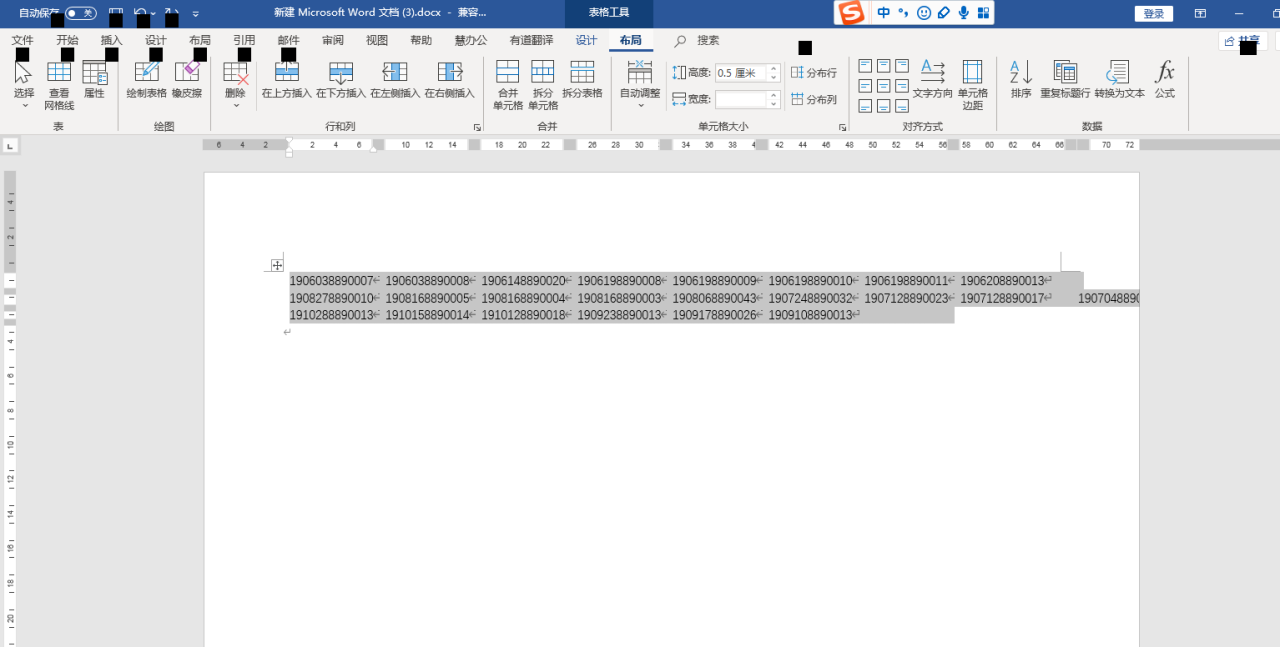
Task: Click the 高度 row height input field
Action: 741,73
